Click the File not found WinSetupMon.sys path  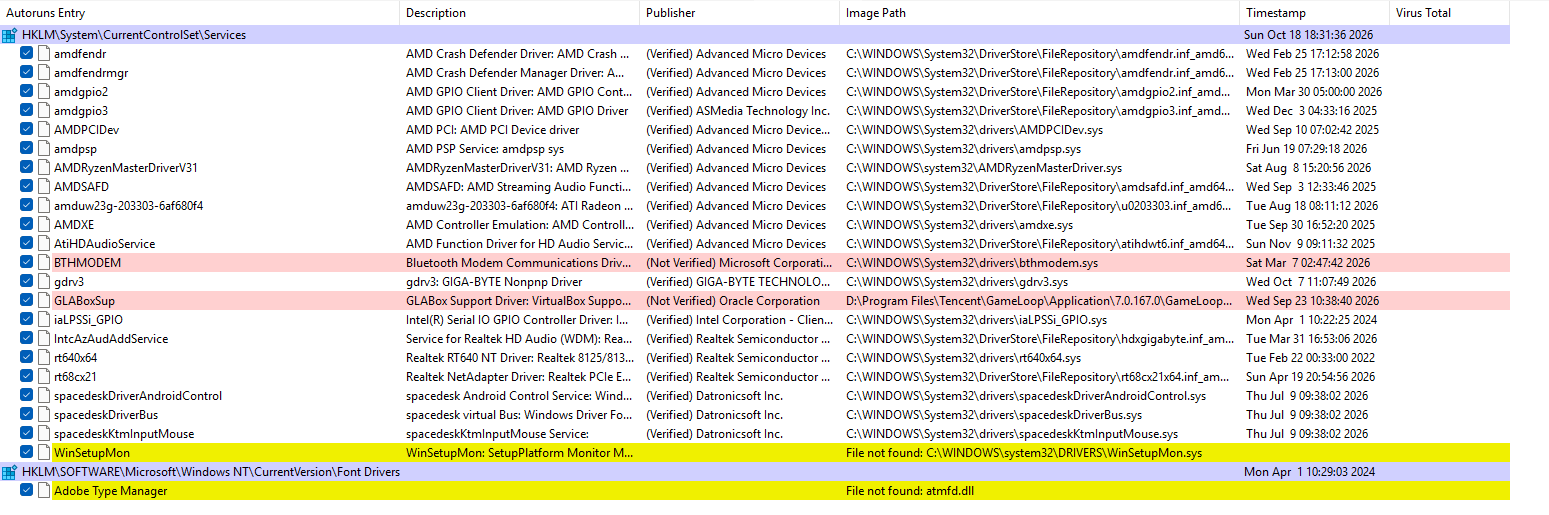1024,453
